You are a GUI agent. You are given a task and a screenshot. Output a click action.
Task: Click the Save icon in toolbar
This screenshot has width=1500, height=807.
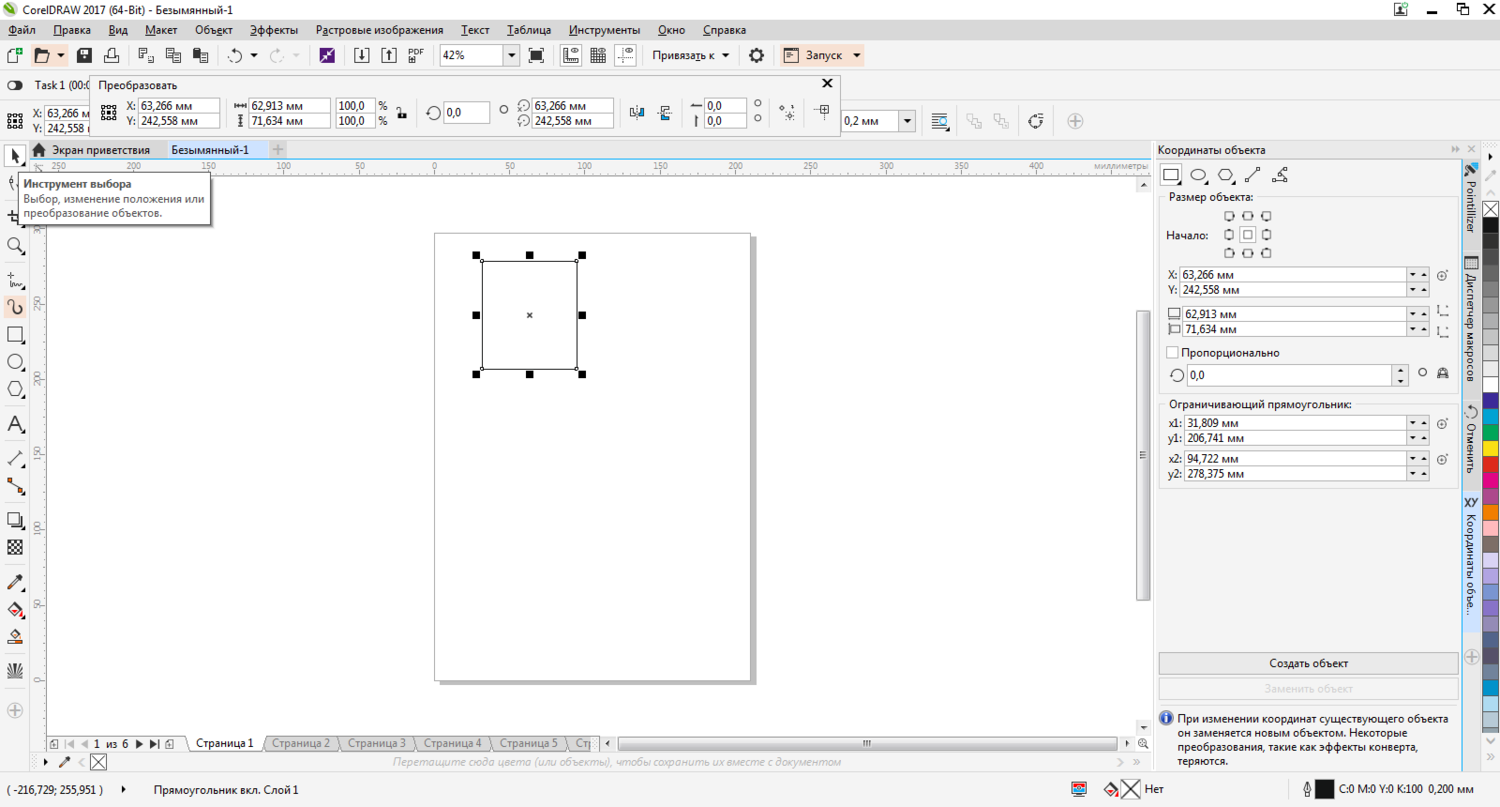pyautogui.click(x=84, y=56)
